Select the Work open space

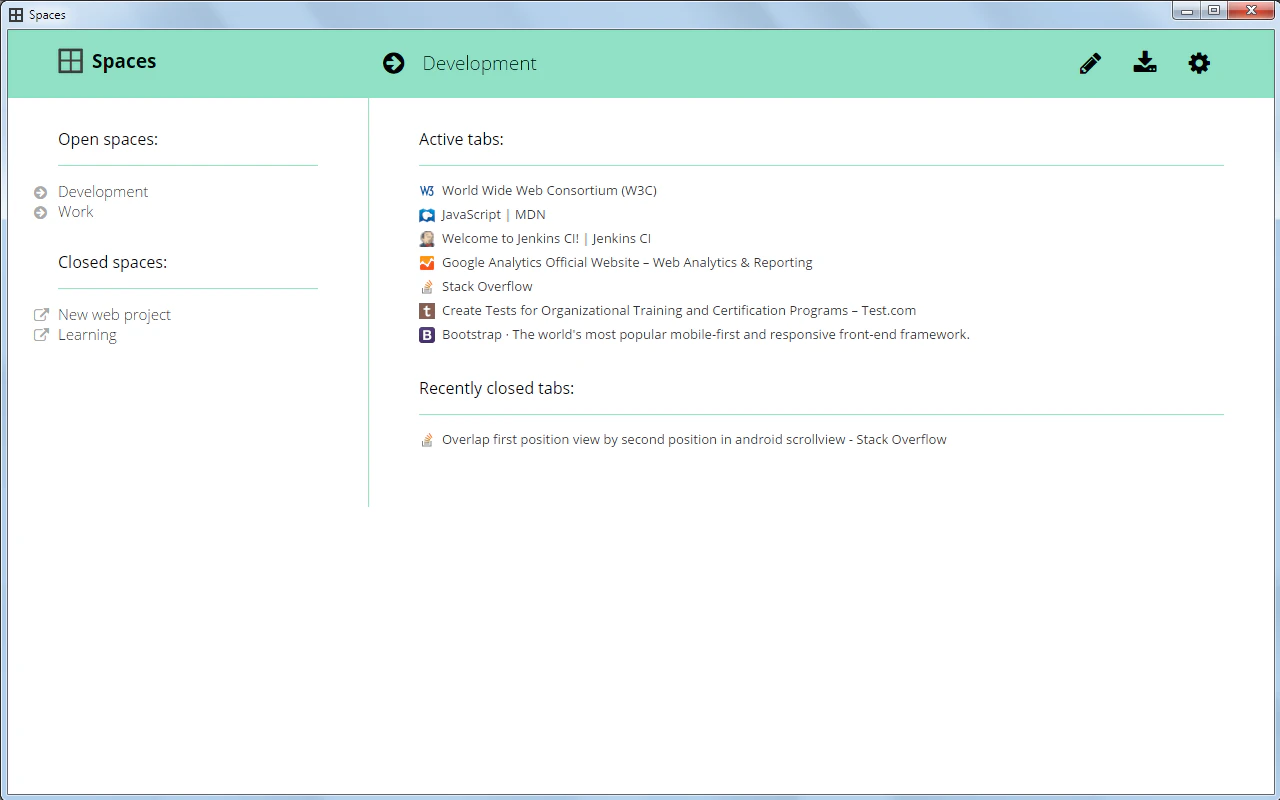click(x=76, y=212)
